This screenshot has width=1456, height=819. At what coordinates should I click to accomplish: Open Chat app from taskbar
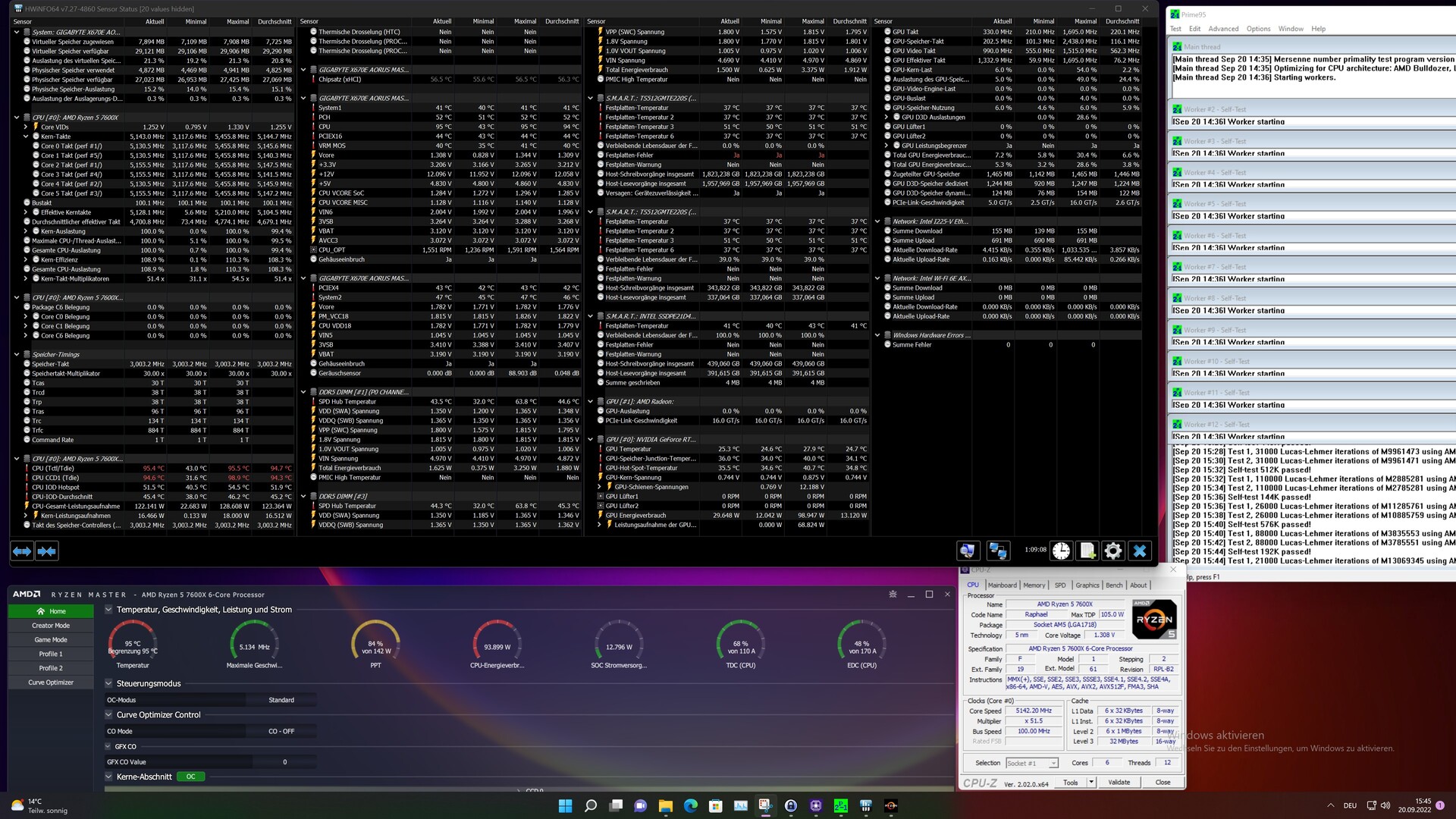click(641, 805)
